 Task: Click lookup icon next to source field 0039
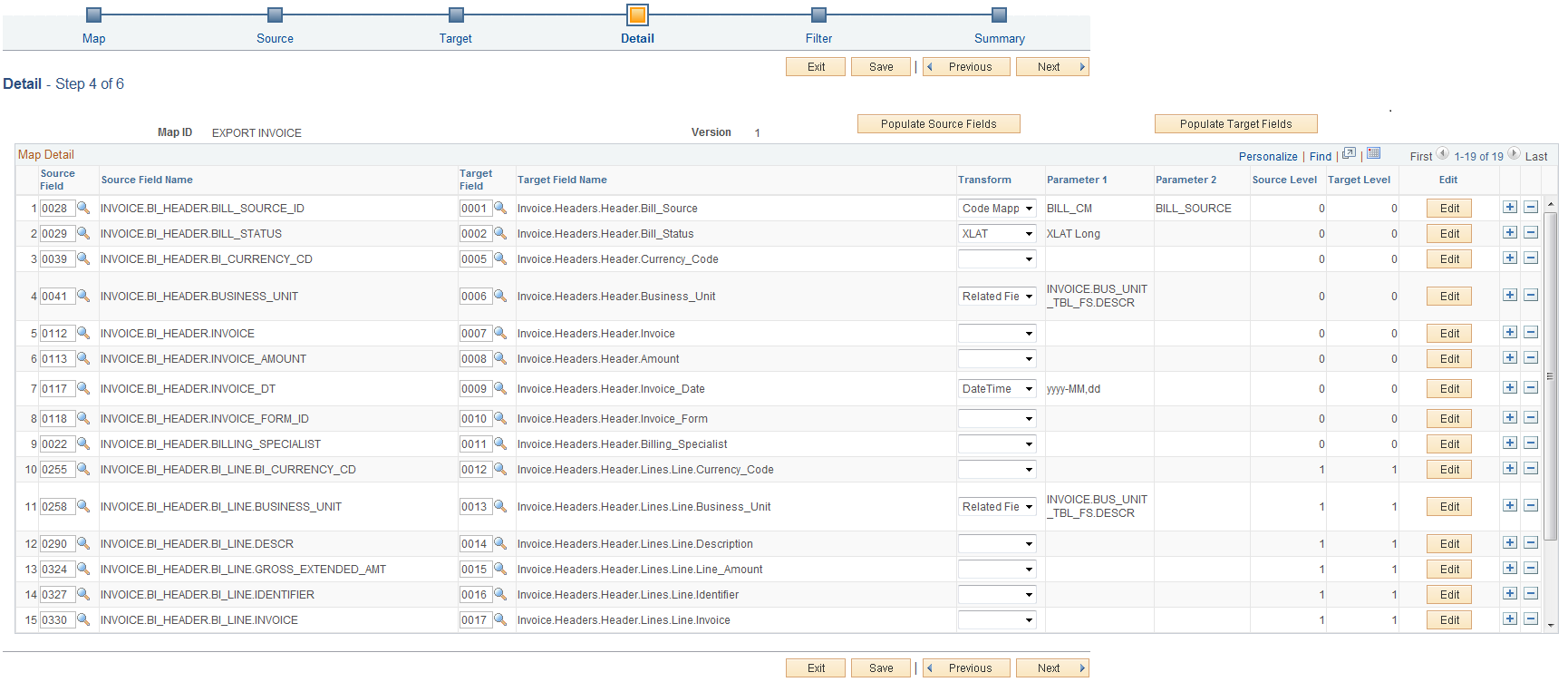click(x=83, y=258)
